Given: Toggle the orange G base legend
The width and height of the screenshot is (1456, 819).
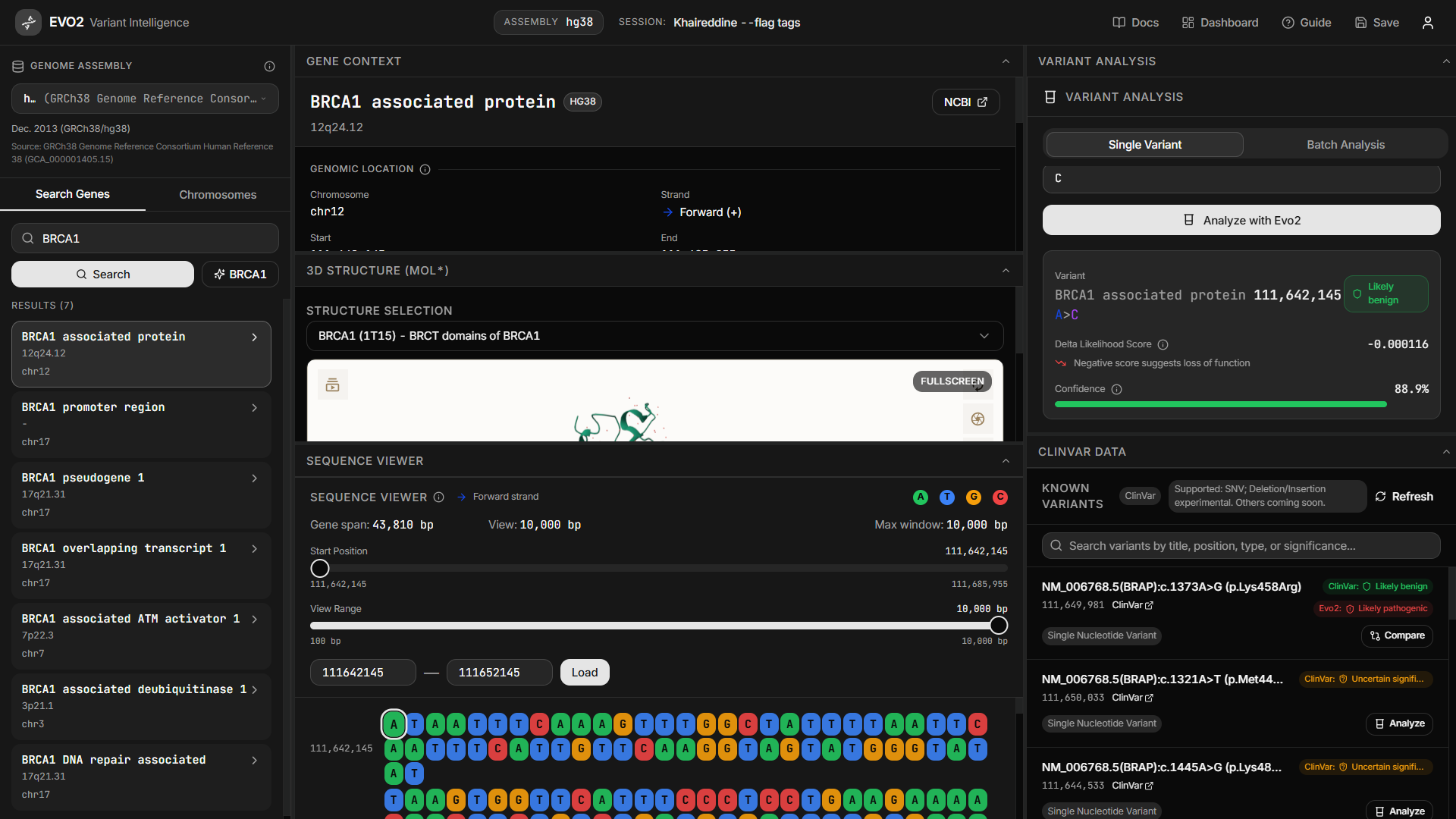Looking at the screenshot, I should pyautogui.click(x=974, y=497).
